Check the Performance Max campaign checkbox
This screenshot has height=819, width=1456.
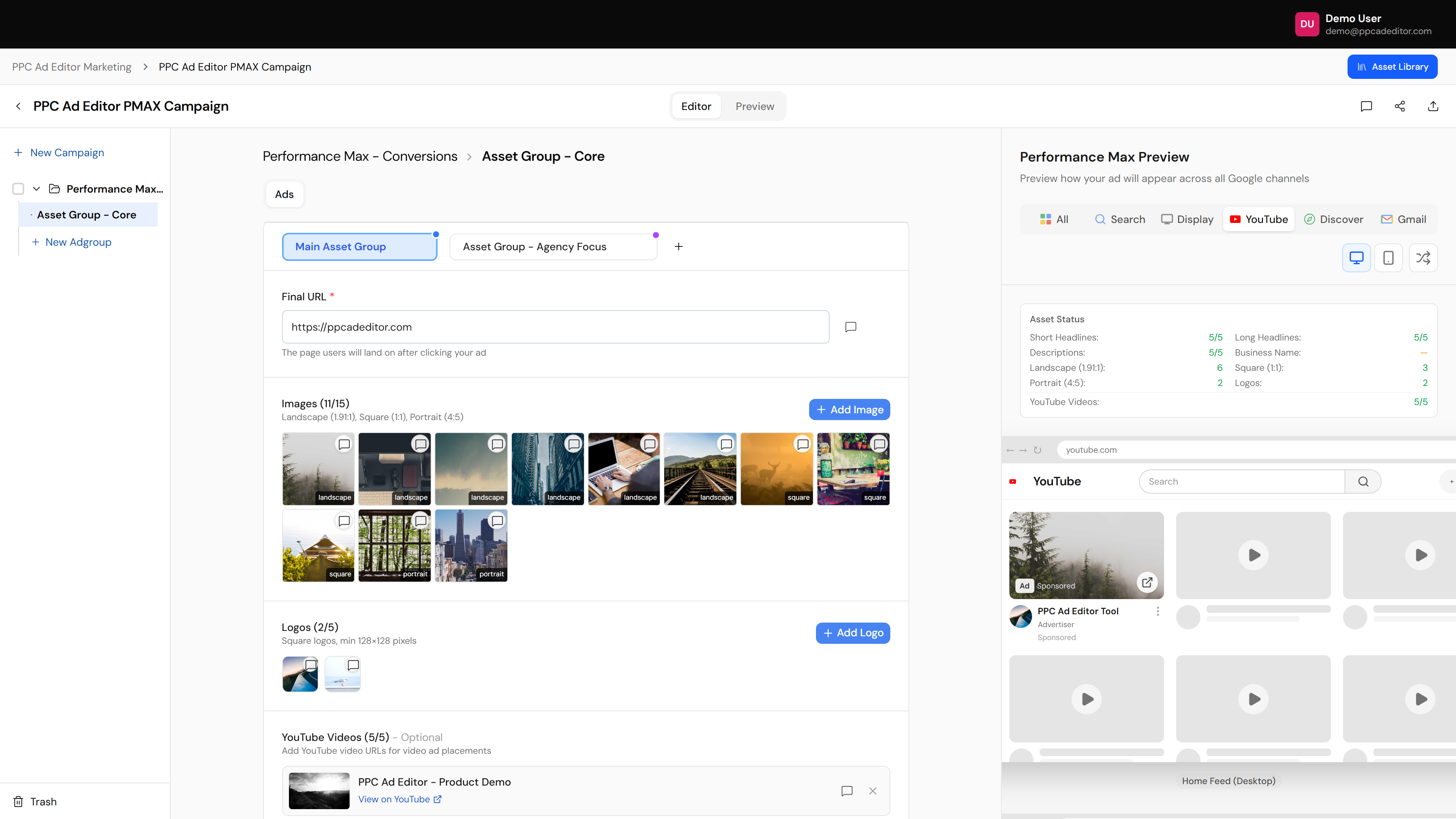(x=18, y=189)
